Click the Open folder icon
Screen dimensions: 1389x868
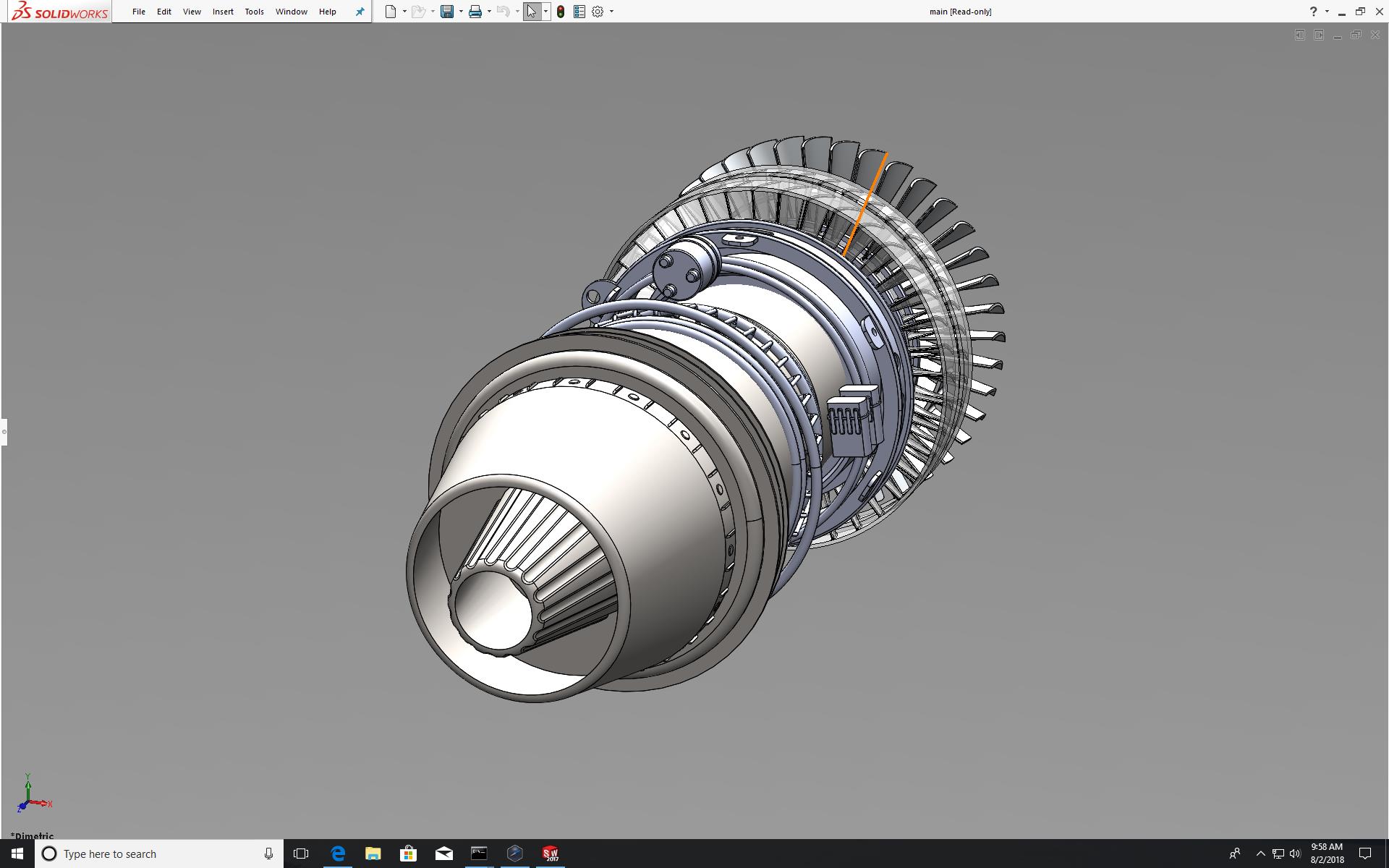418,12
